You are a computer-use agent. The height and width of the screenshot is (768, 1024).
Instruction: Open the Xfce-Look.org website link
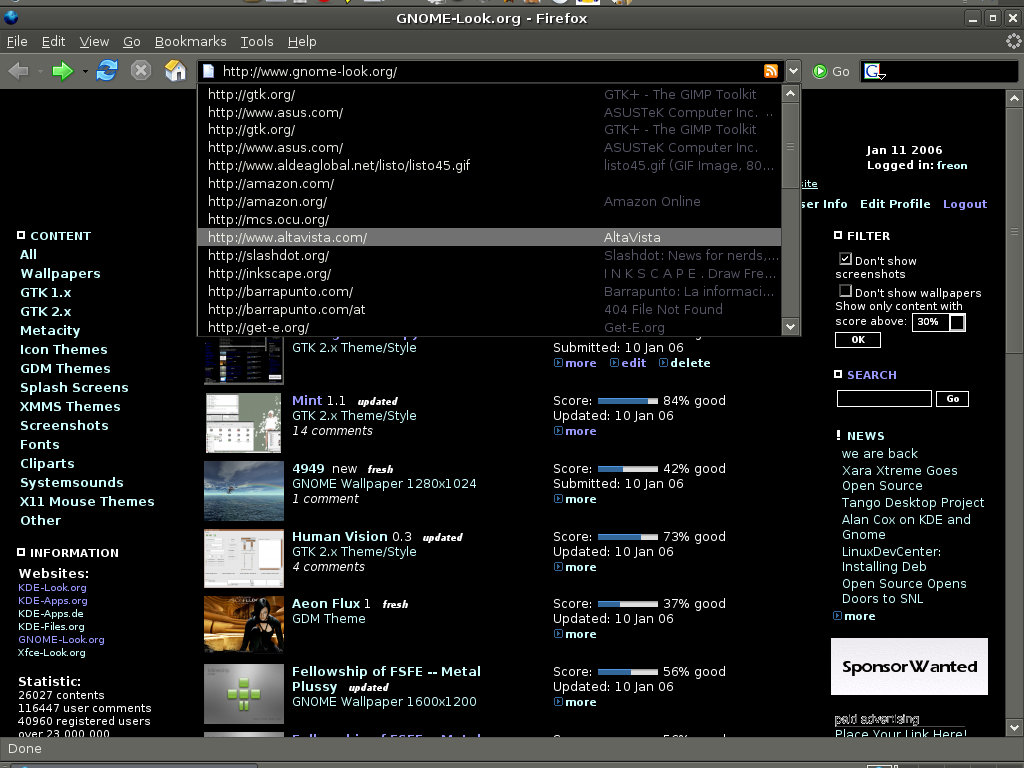point(52,652)
